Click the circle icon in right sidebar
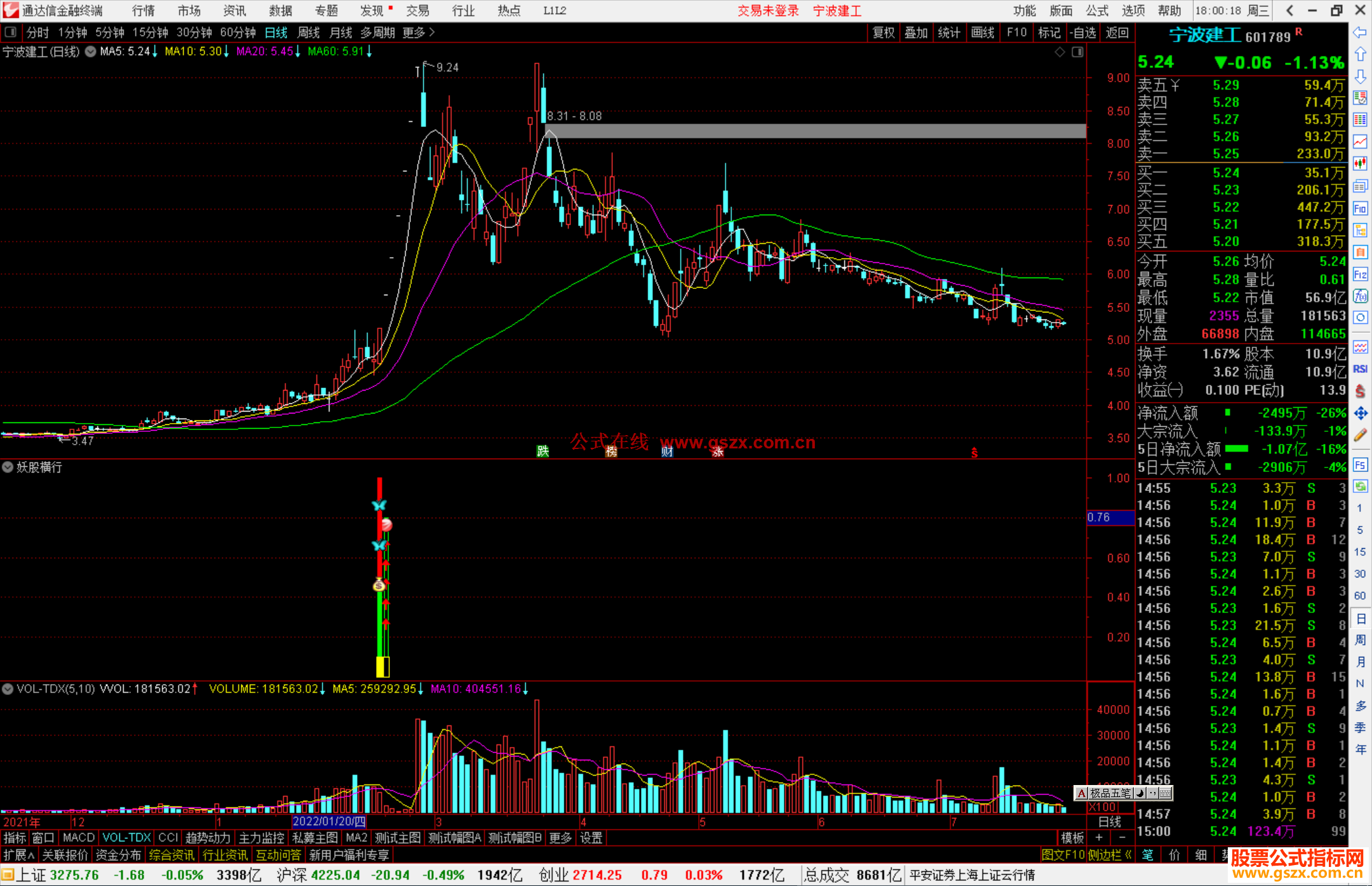 pos(1360,318)
